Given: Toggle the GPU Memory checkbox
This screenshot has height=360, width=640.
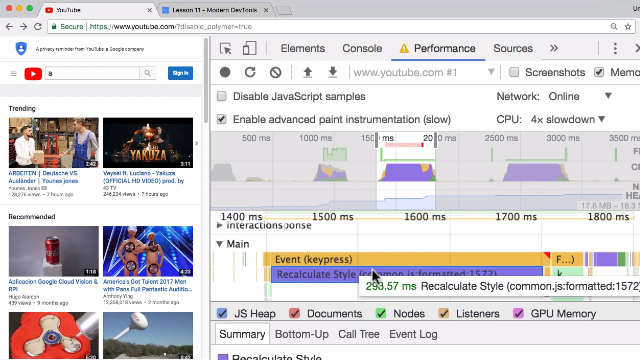Looking at the screenshot, I should click(x=518, y=313).
